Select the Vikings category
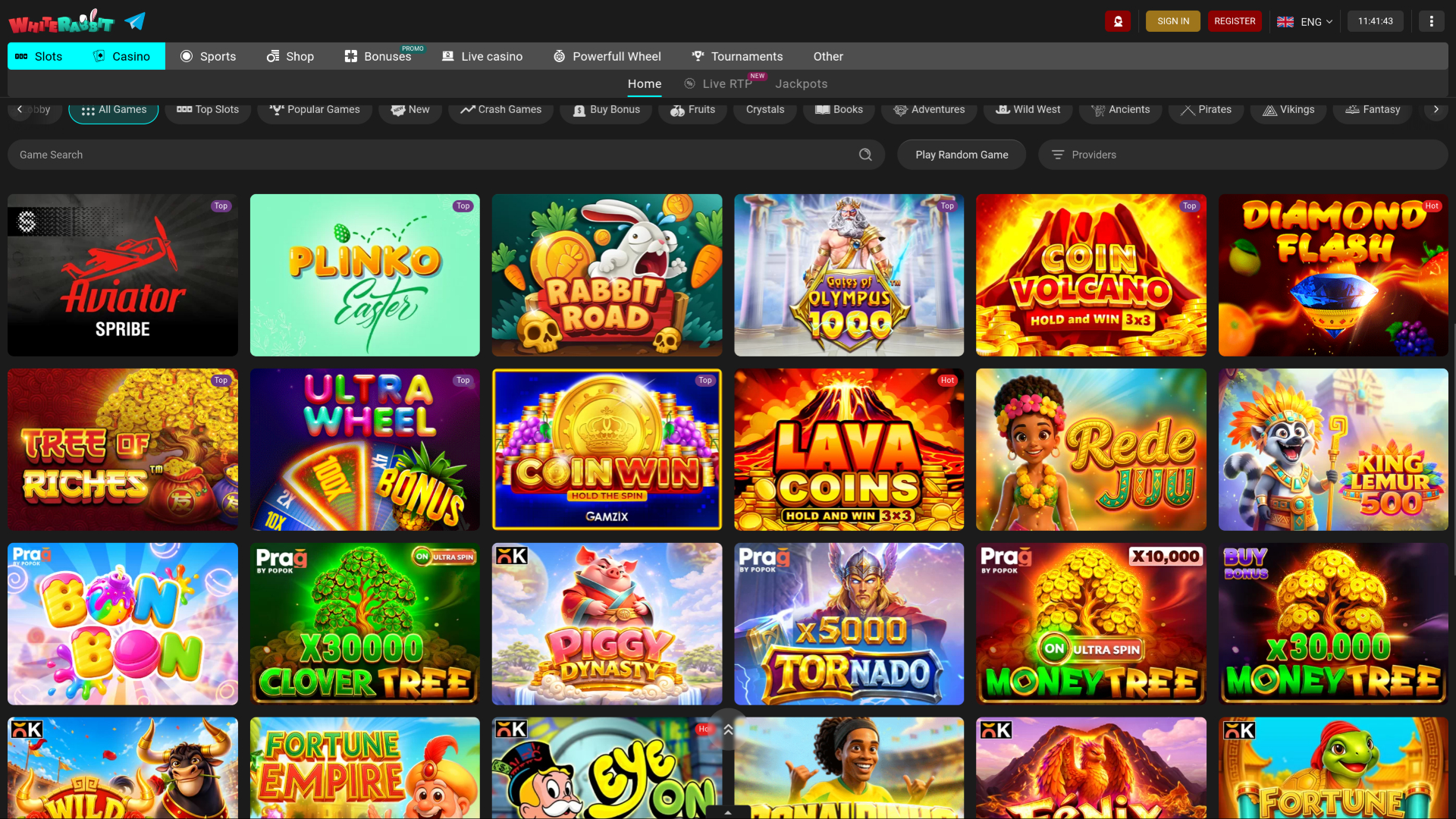 pos(1288,110)
